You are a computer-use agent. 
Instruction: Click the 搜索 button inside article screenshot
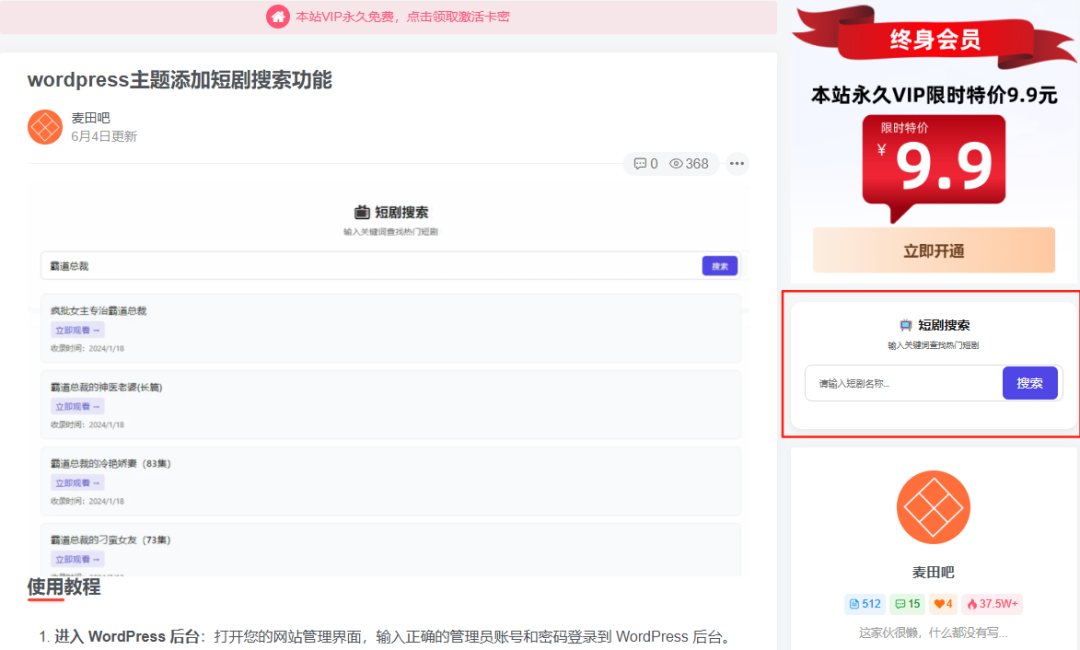(720, 266)
